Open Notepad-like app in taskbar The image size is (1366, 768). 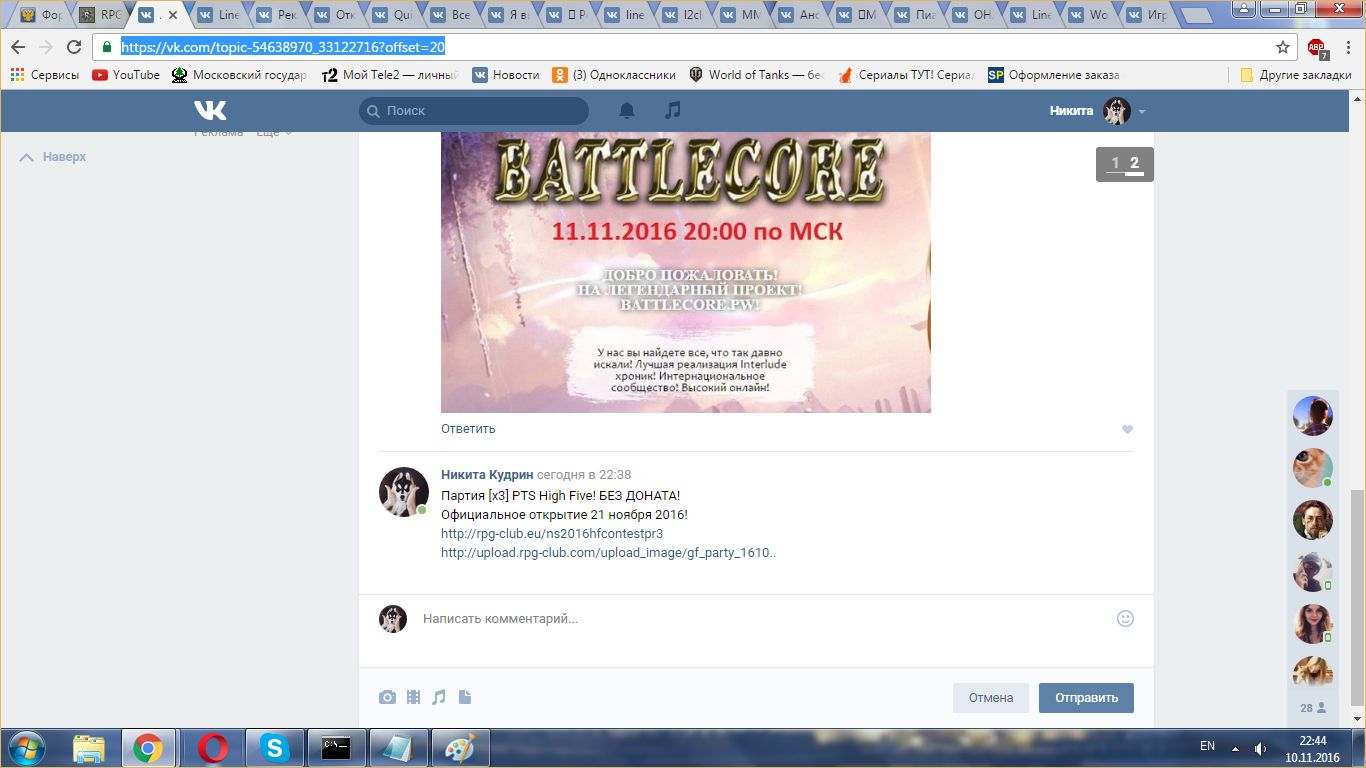point(397,748)
